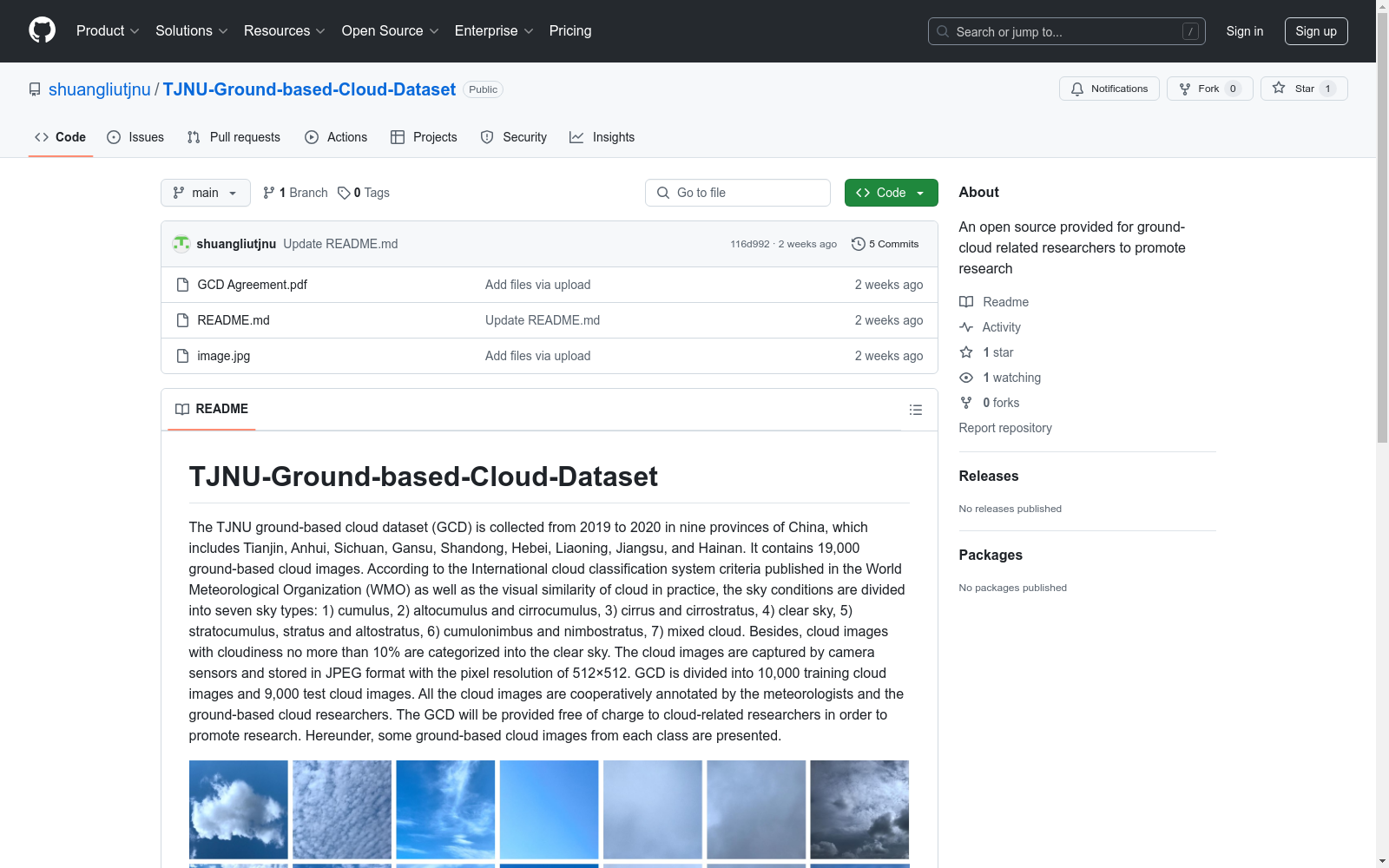Image resolution: width=1389 pixels, height=868 pixels.
Task: Open commit message for GCD Agreement.pdf row
Action: click(x=537, y=285)
